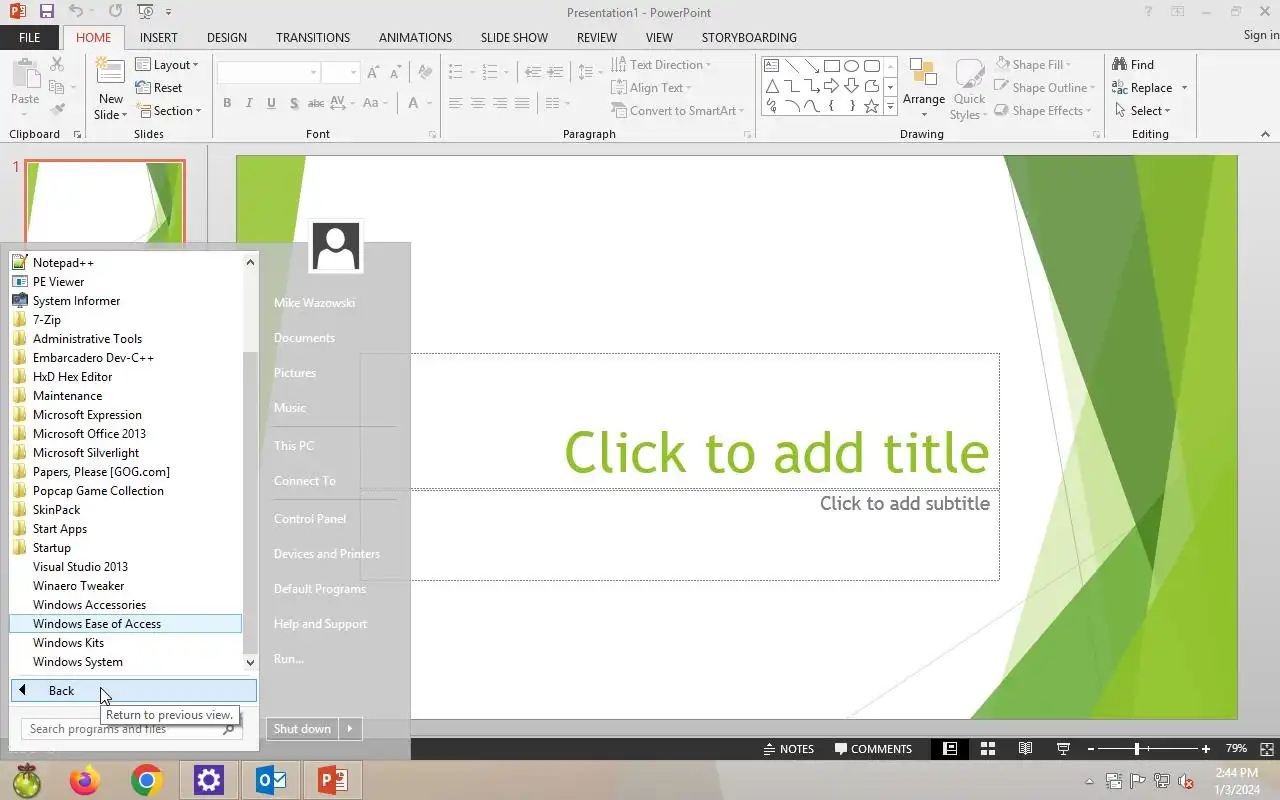1280x800 pixels.
Task: Click Find in Editing group
Action: click(1133, 65)
